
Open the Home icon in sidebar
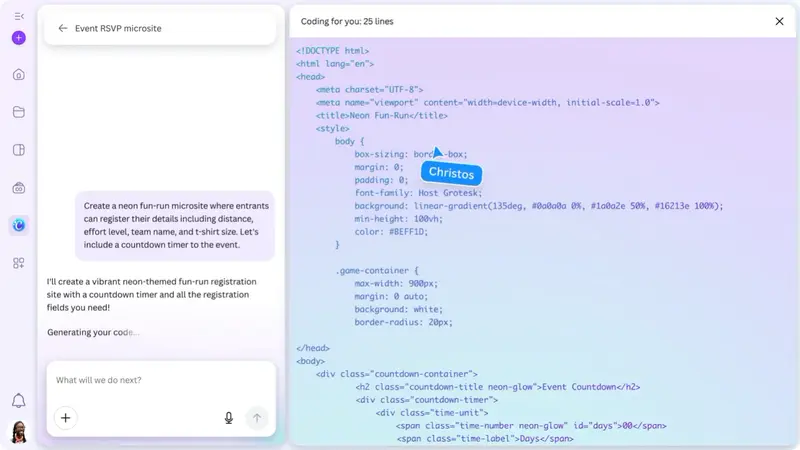coord(19,75)
